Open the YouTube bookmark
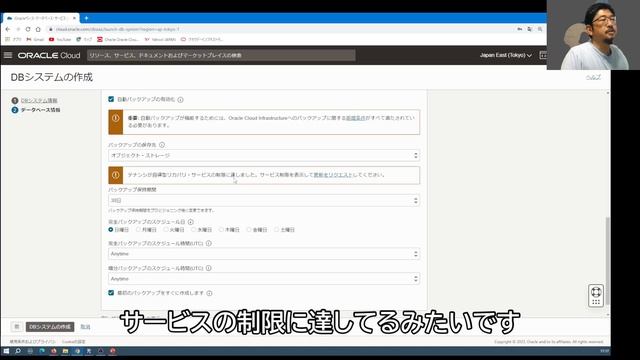 point(60,40)
